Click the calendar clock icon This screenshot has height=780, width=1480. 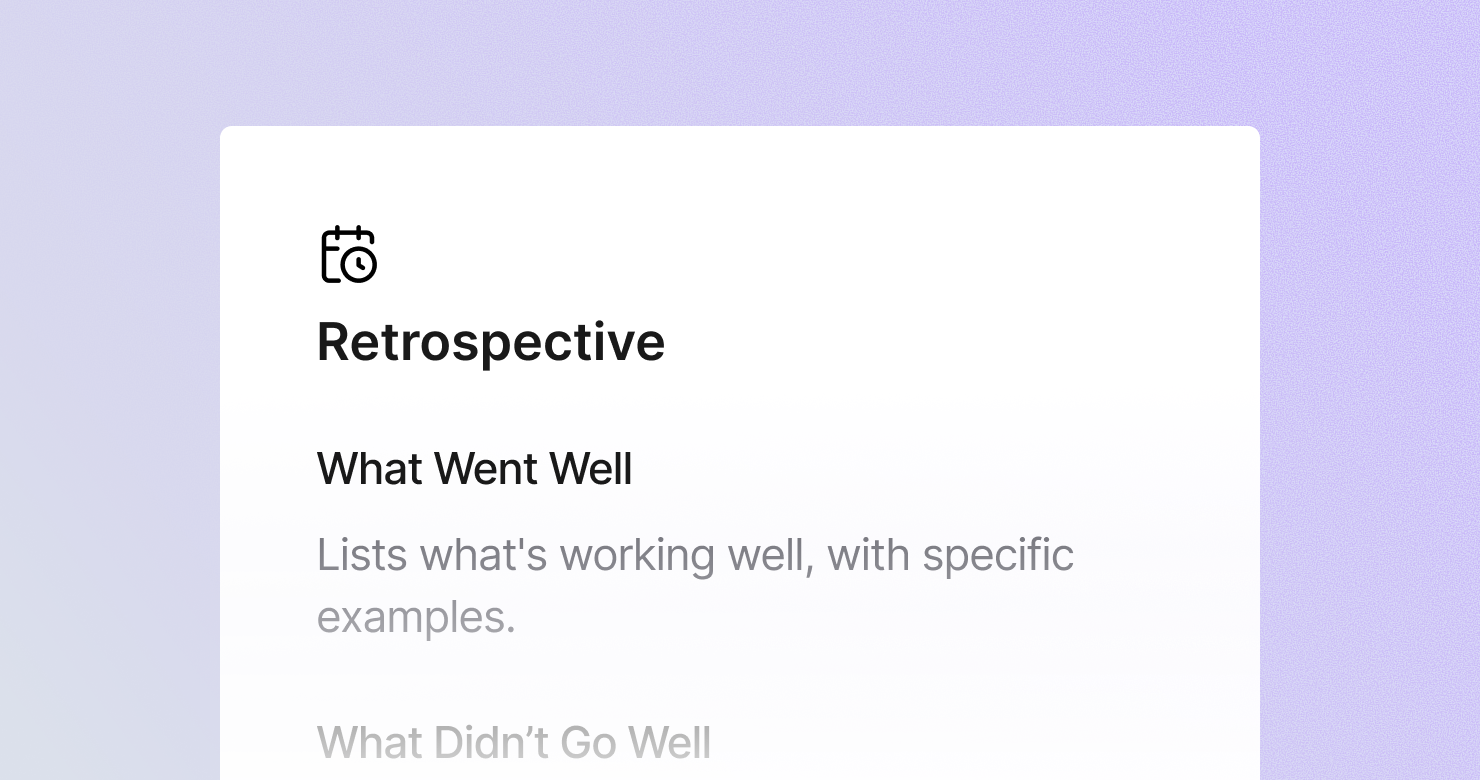pos(349,255)
